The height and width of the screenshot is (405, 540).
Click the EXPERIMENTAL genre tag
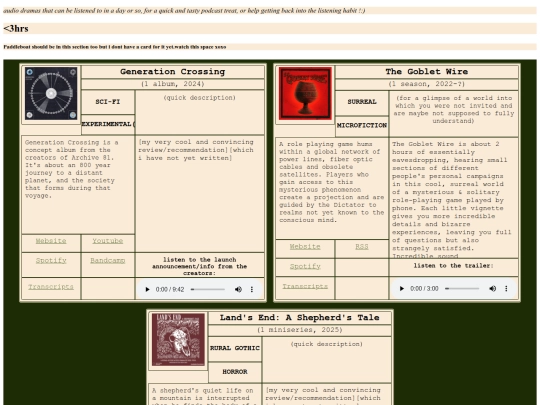tap(108, 124)
